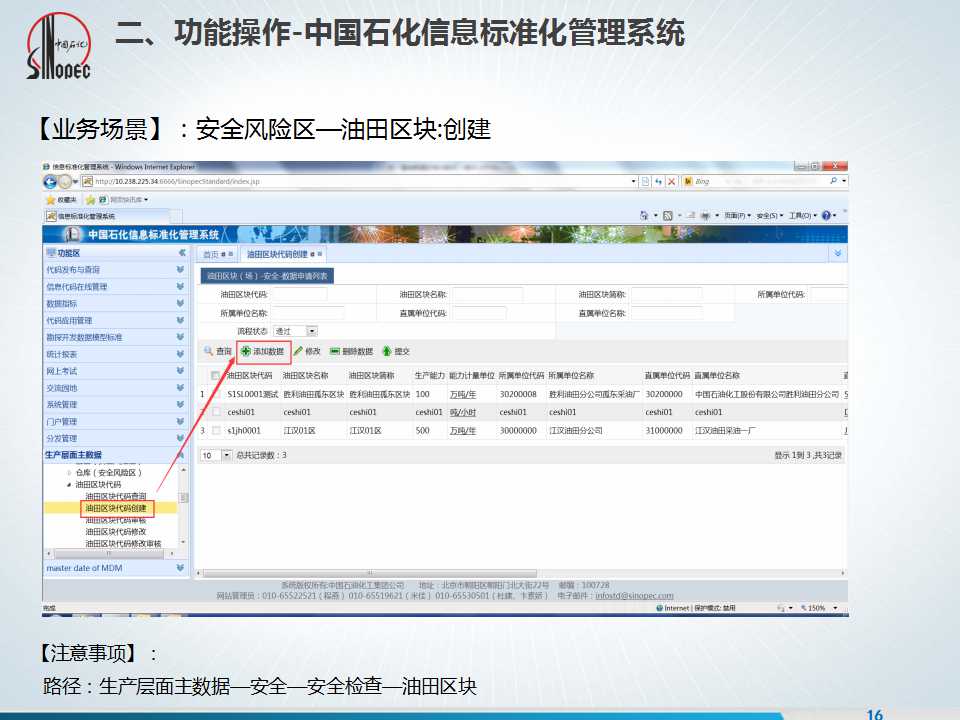Open the 安全(S) menu

pyautogui.click(x=770, y=216)
